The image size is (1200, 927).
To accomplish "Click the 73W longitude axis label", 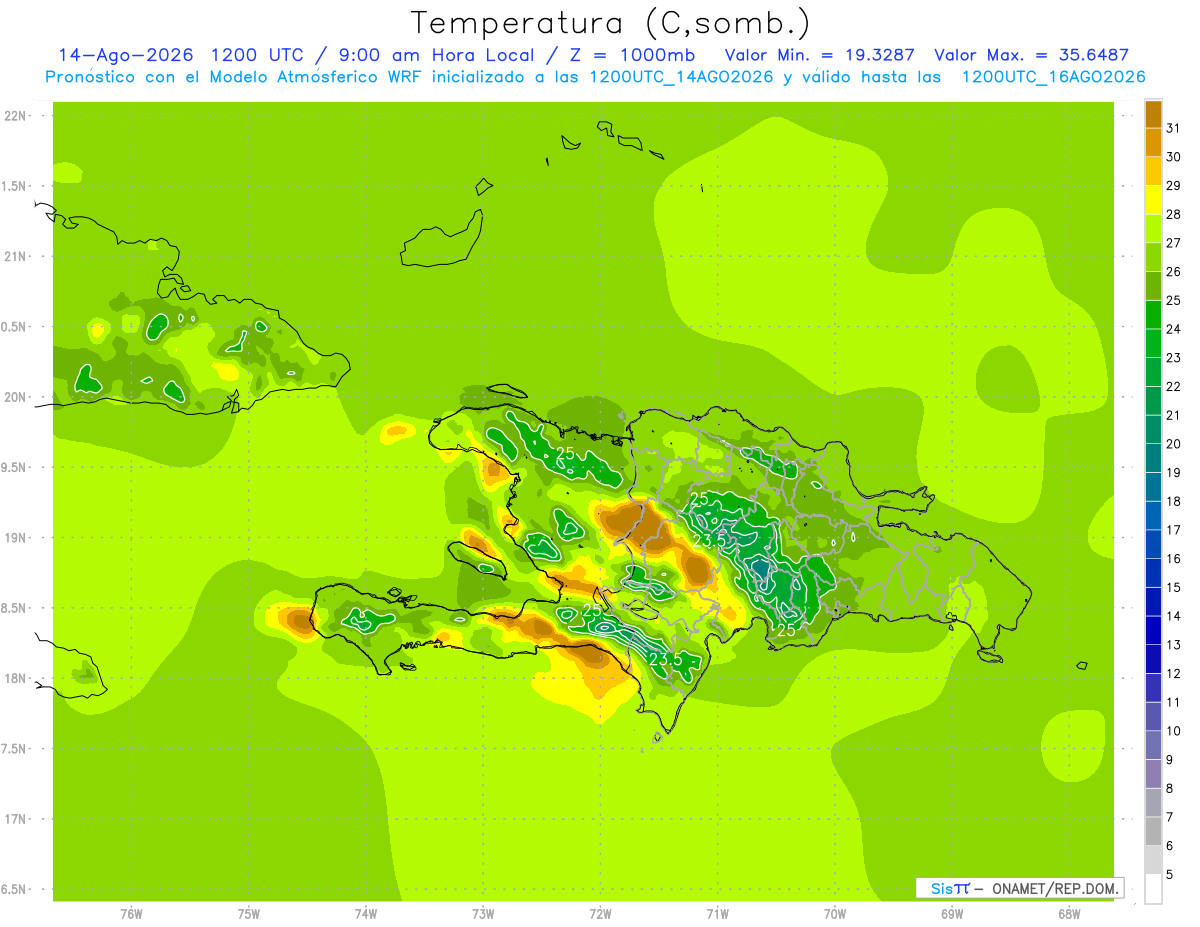I will click(483, 914).
